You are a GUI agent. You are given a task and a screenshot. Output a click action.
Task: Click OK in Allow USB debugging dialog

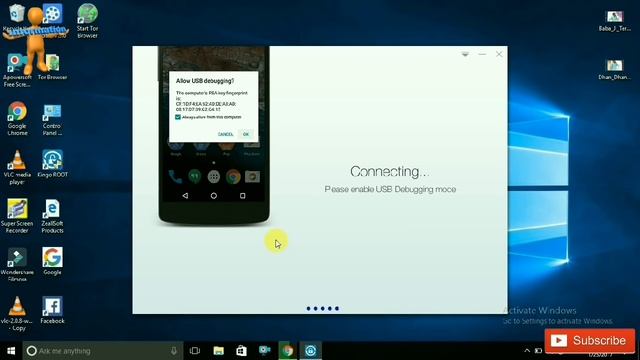pyautogui.click(x=246, y=134)
